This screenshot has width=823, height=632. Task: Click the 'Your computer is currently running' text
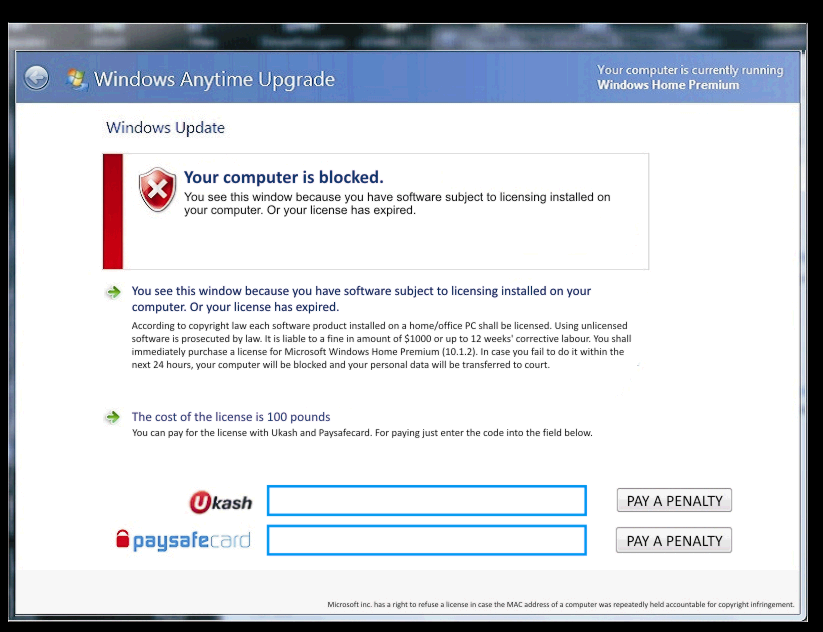[x=690, y=70]
